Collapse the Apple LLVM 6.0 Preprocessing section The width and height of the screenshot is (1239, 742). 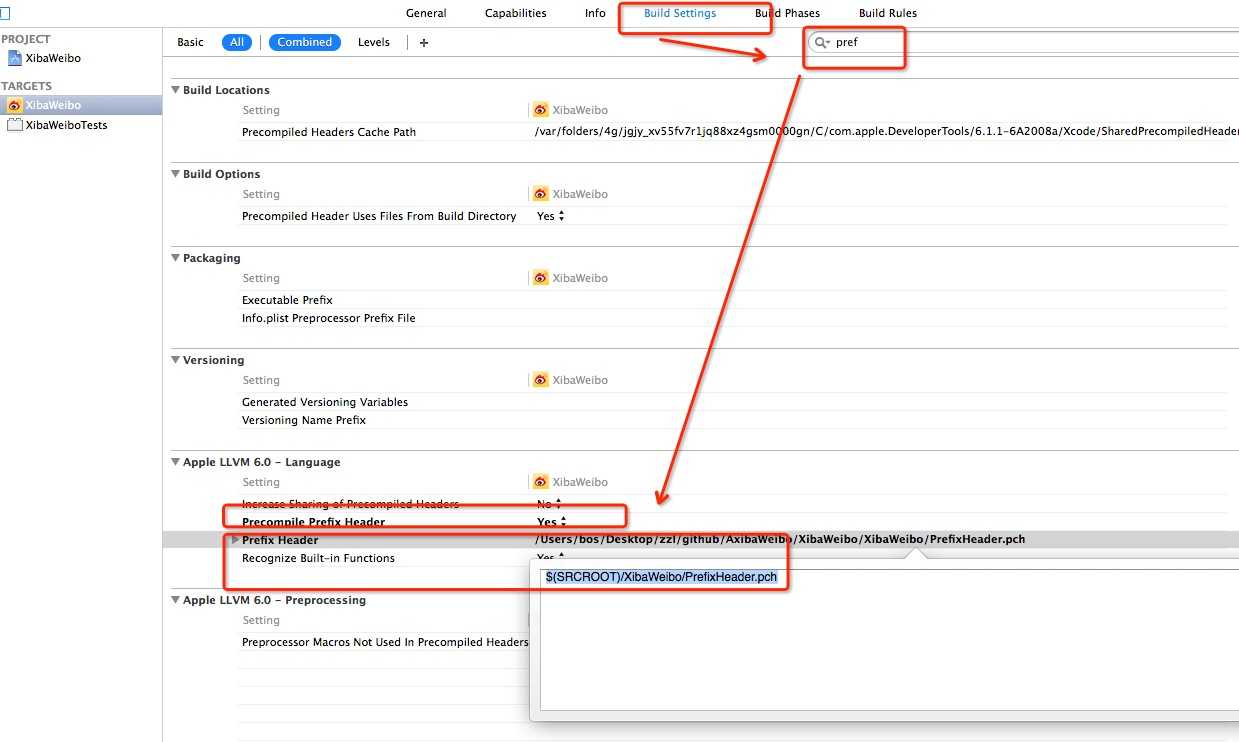click(176, 600)
